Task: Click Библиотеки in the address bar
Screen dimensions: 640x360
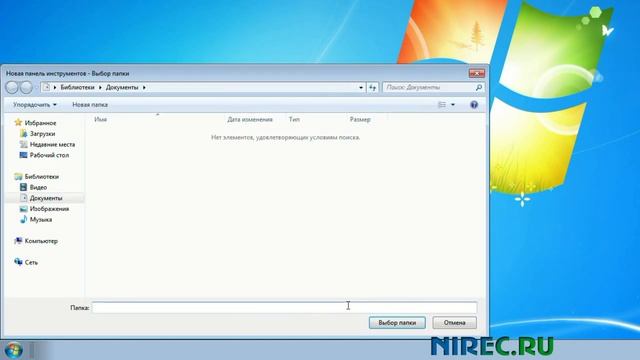Action: 77,87
